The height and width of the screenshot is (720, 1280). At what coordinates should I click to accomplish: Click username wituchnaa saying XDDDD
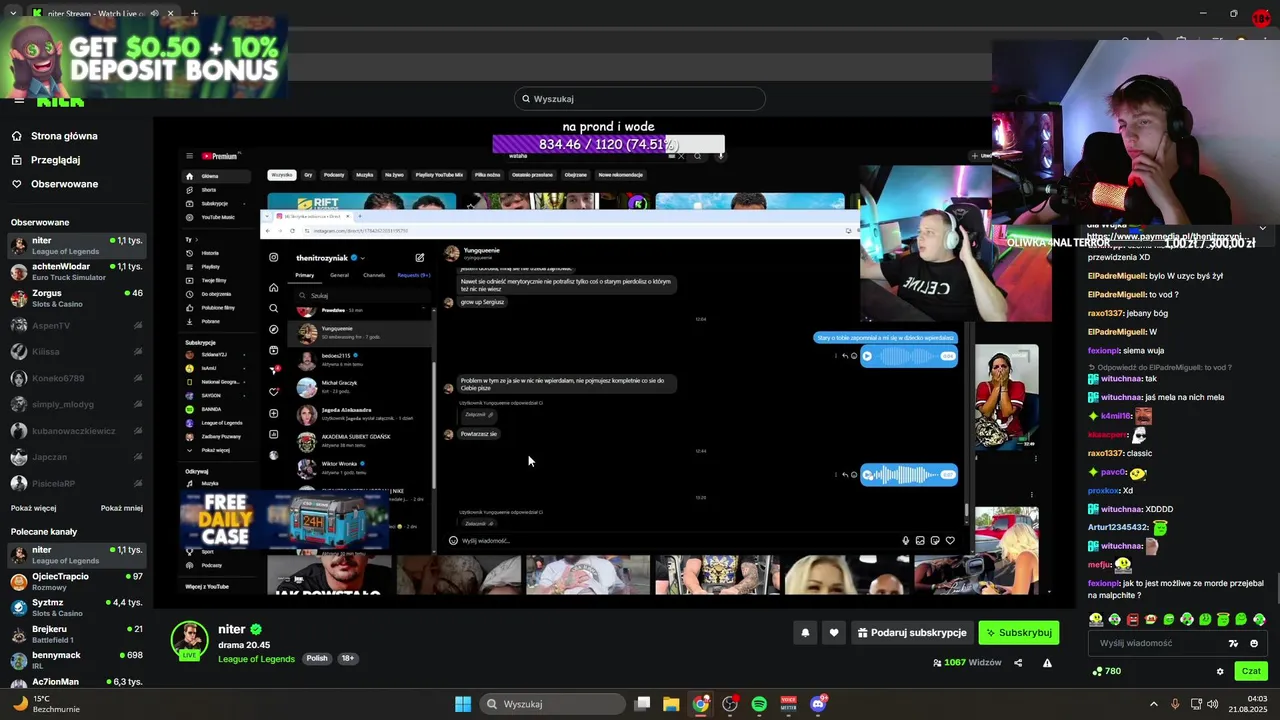tap(1121, 509)
